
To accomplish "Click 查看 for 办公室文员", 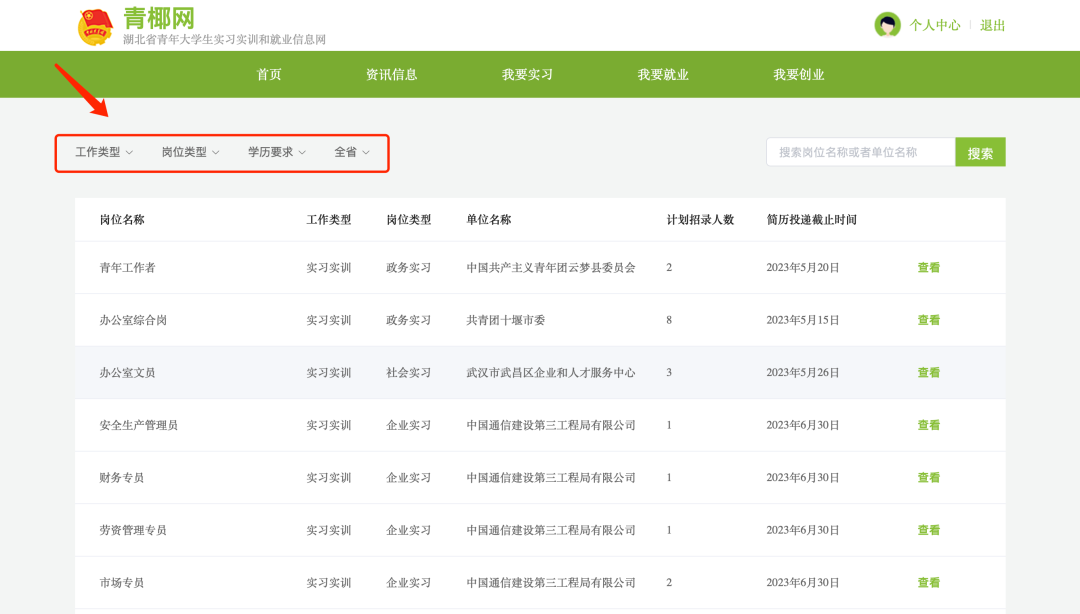I will point(928,372).
